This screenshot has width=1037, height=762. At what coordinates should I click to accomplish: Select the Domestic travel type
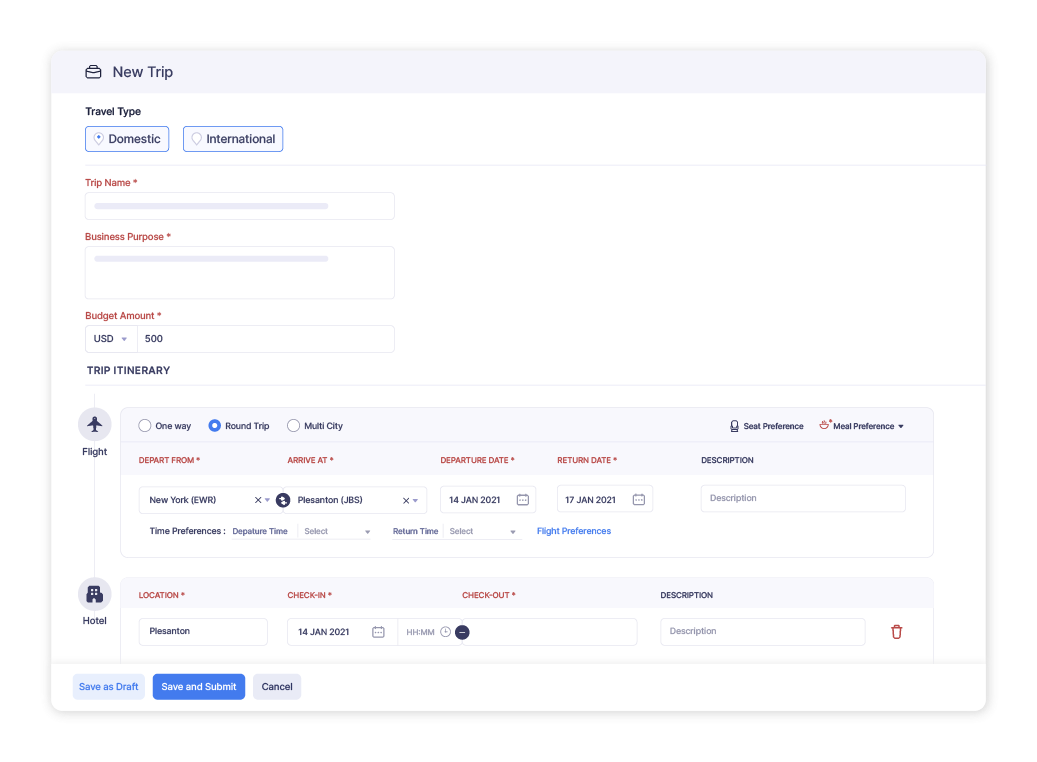click(127, 138)
